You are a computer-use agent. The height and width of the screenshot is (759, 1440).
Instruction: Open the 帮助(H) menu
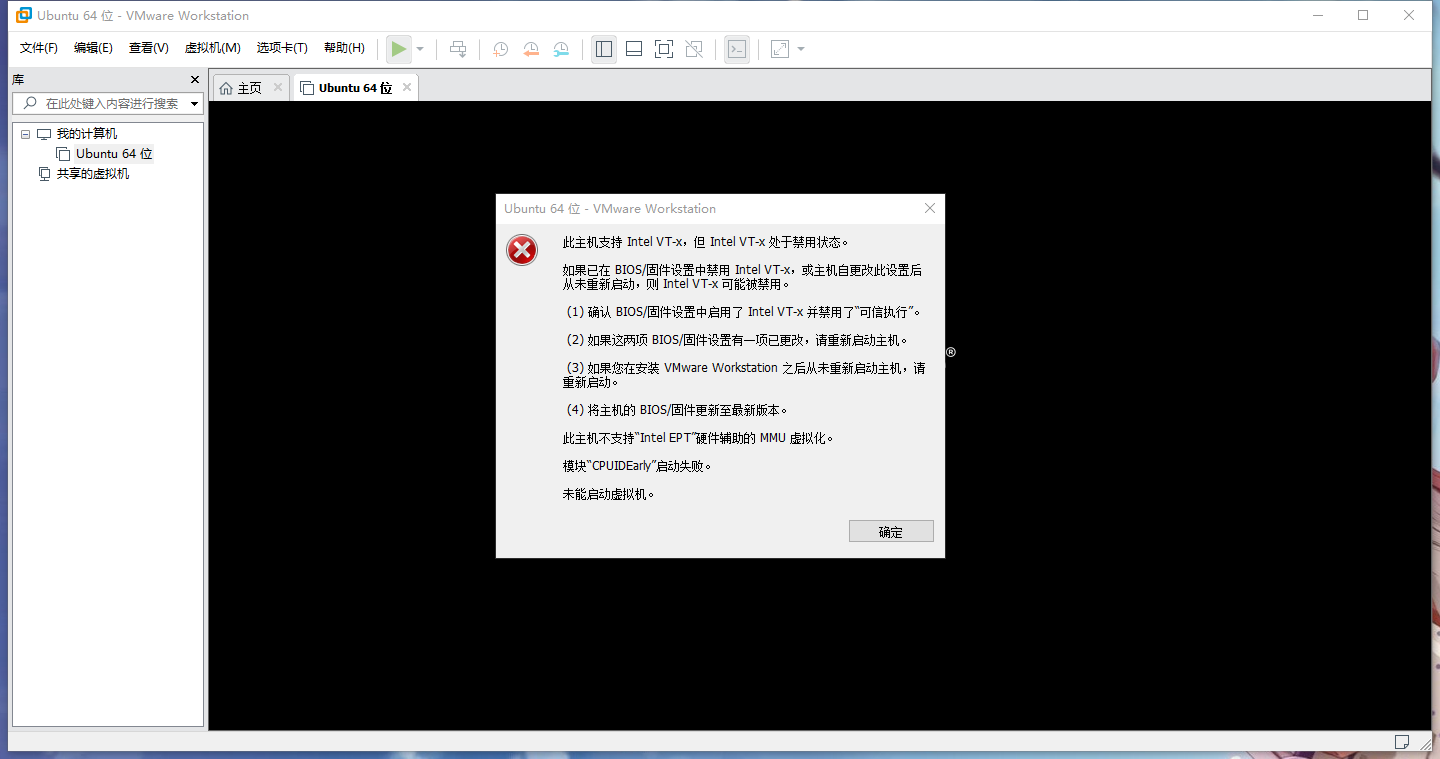344,48
